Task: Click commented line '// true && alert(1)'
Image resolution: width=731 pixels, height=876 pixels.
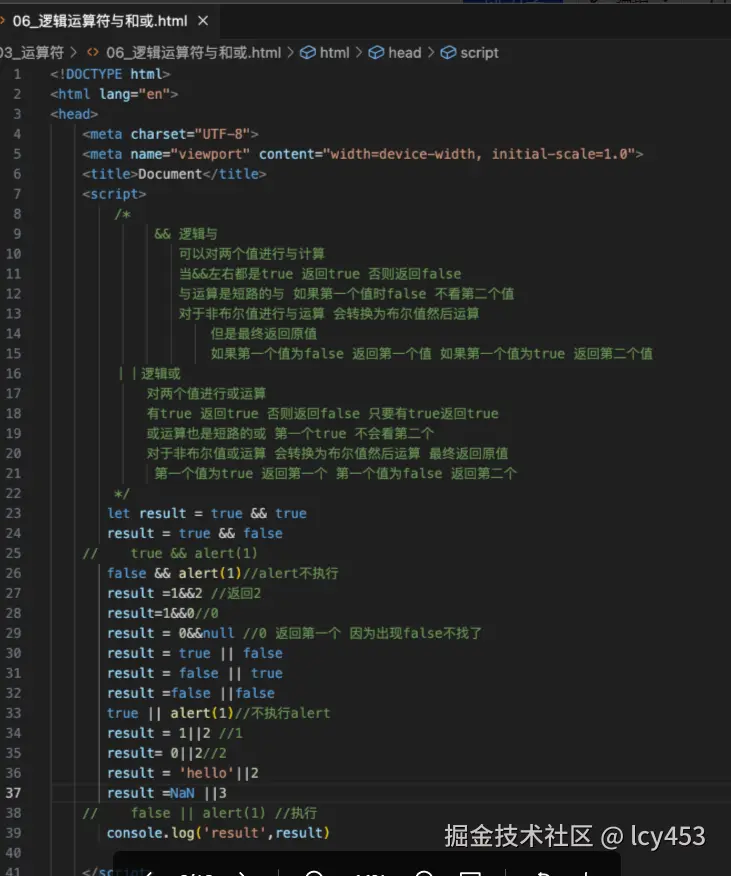Action: point(170,554)
